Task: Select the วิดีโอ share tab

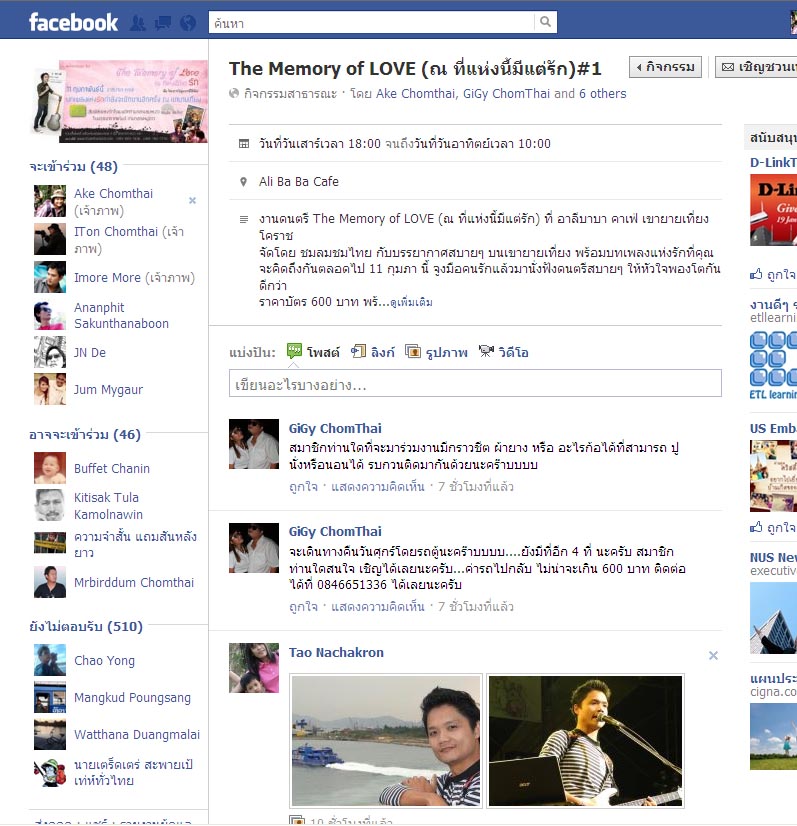Action: [513, 352]
